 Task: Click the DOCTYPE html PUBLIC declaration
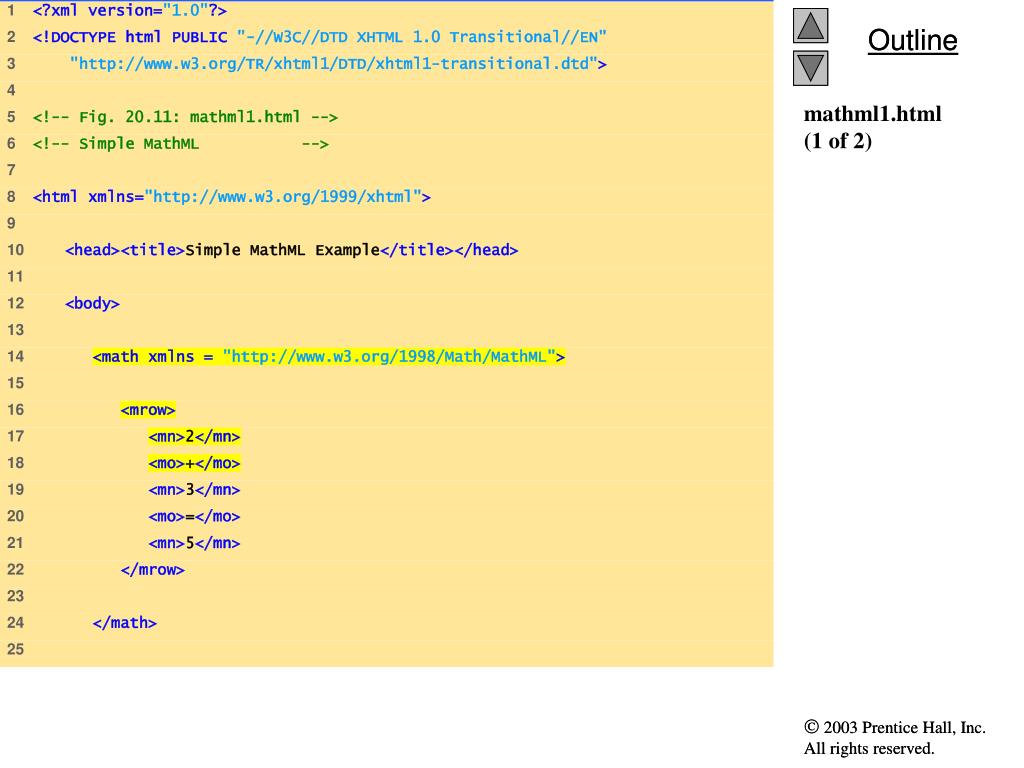coord(319,37)
